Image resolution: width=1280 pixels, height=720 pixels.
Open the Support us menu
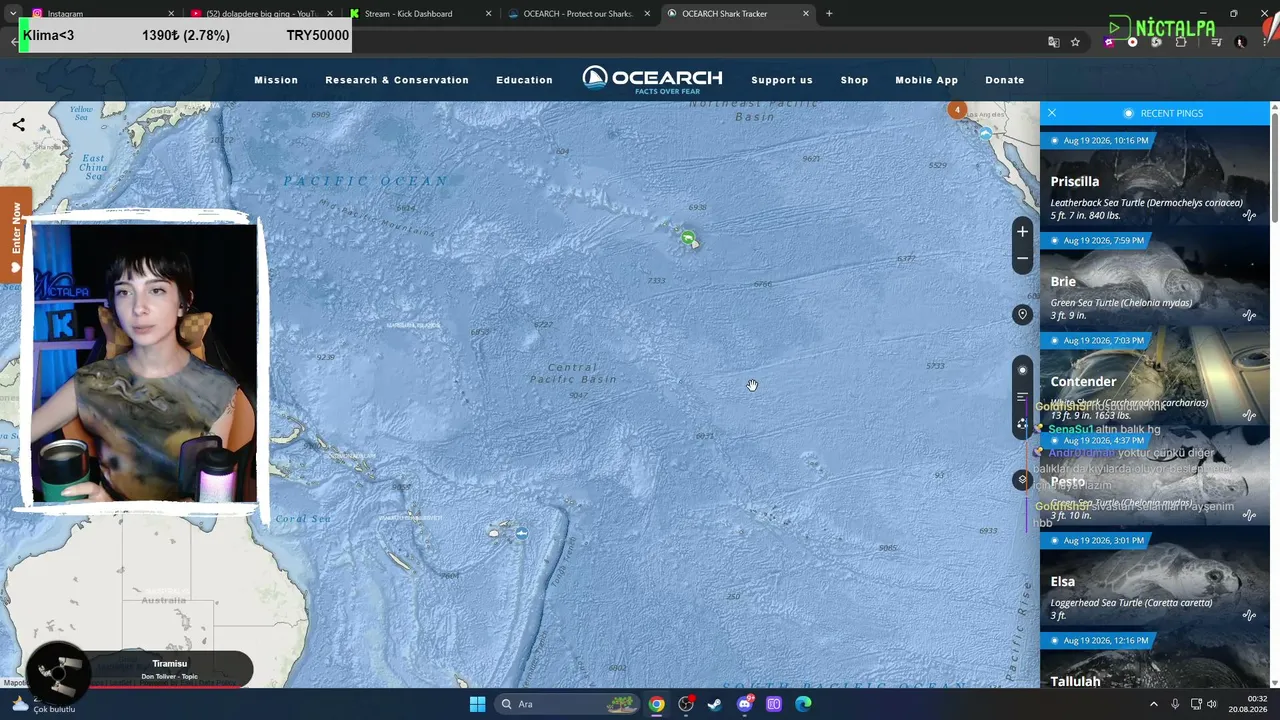(x=782, y=80)
